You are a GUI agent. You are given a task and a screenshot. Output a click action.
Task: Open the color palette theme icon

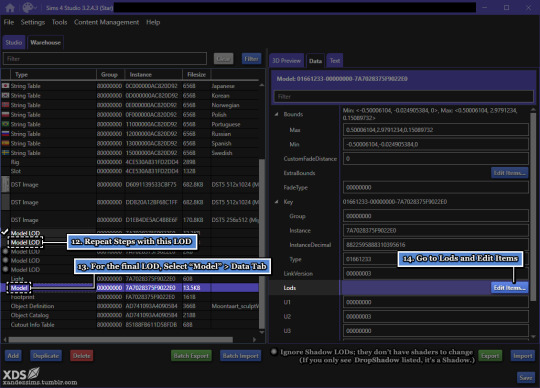[28, 8]
